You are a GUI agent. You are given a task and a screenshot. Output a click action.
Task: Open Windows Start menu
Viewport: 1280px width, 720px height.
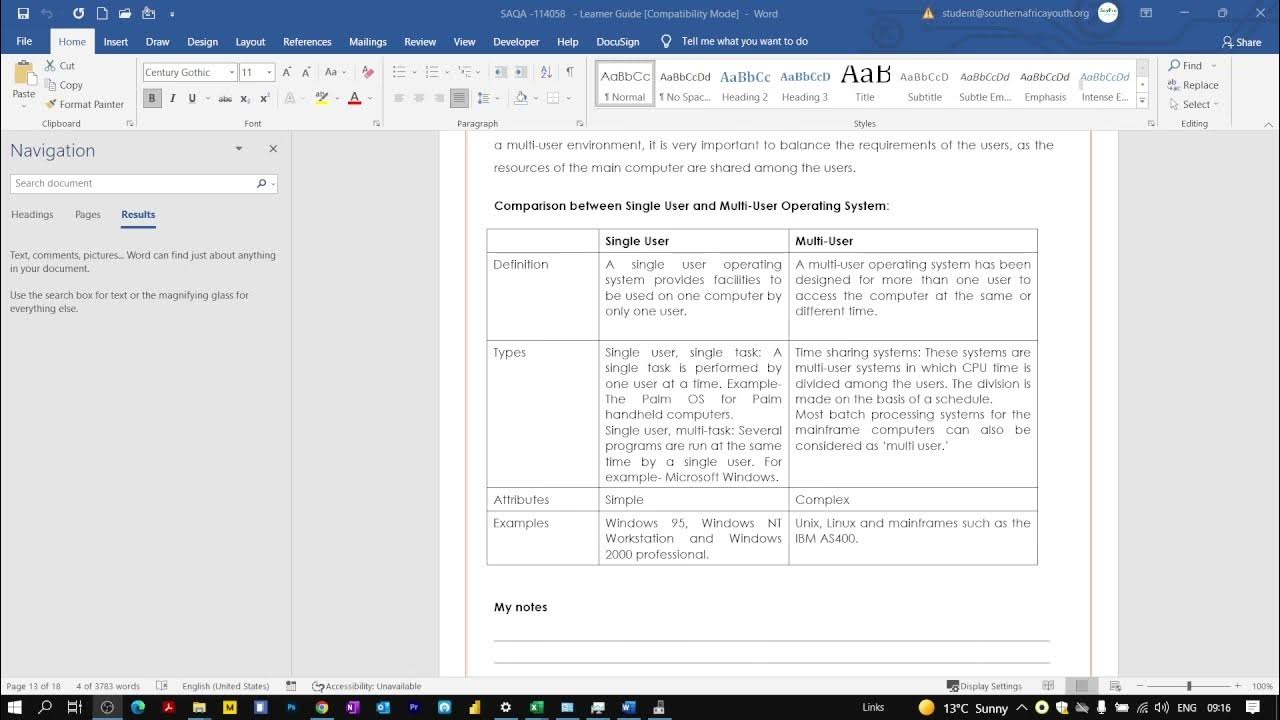click(x=15, y=707)
